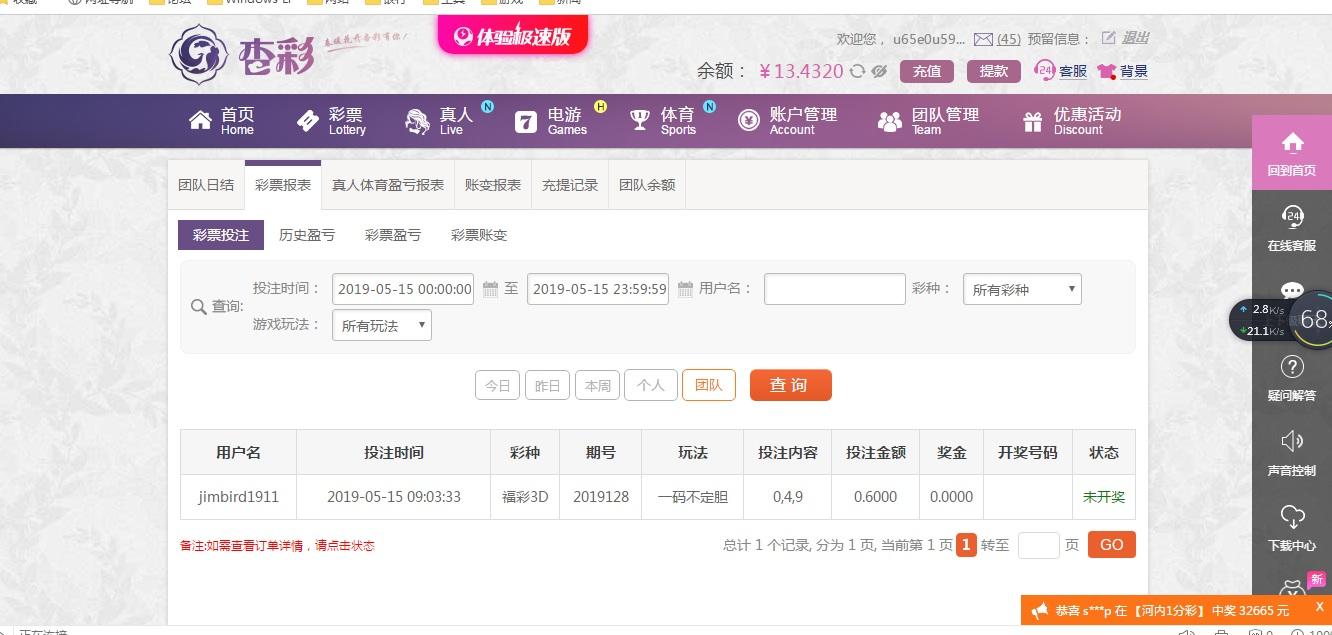Open 在线客服 in the right sidebar
This screenshot has height=635, width=1332.
pos(1292,227)
